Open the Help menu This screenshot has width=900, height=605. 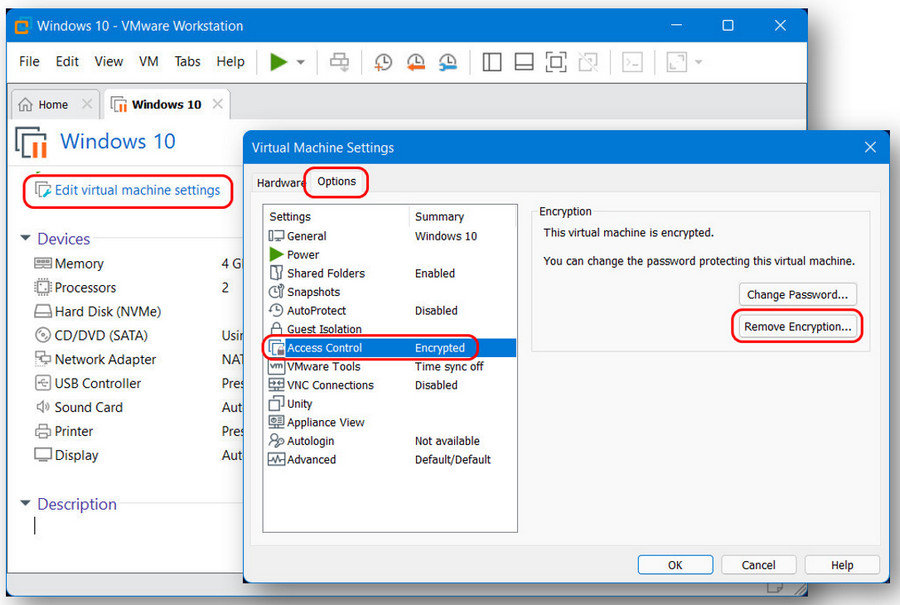(230, 61)
